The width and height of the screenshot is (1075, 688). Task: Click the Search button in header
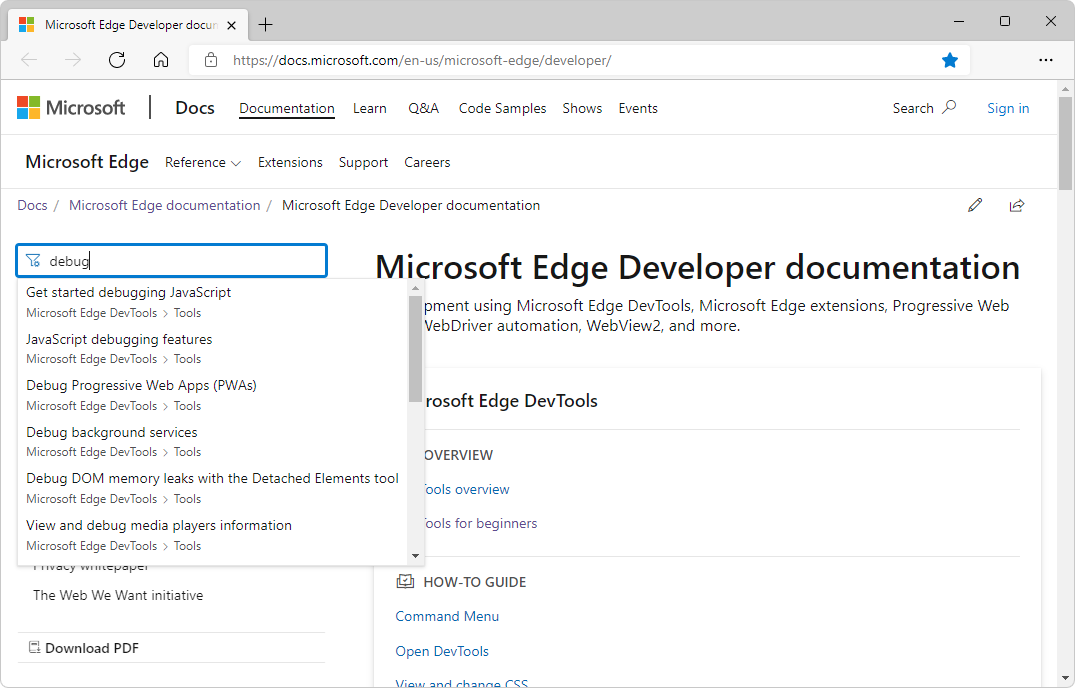[x=924, y=108]
